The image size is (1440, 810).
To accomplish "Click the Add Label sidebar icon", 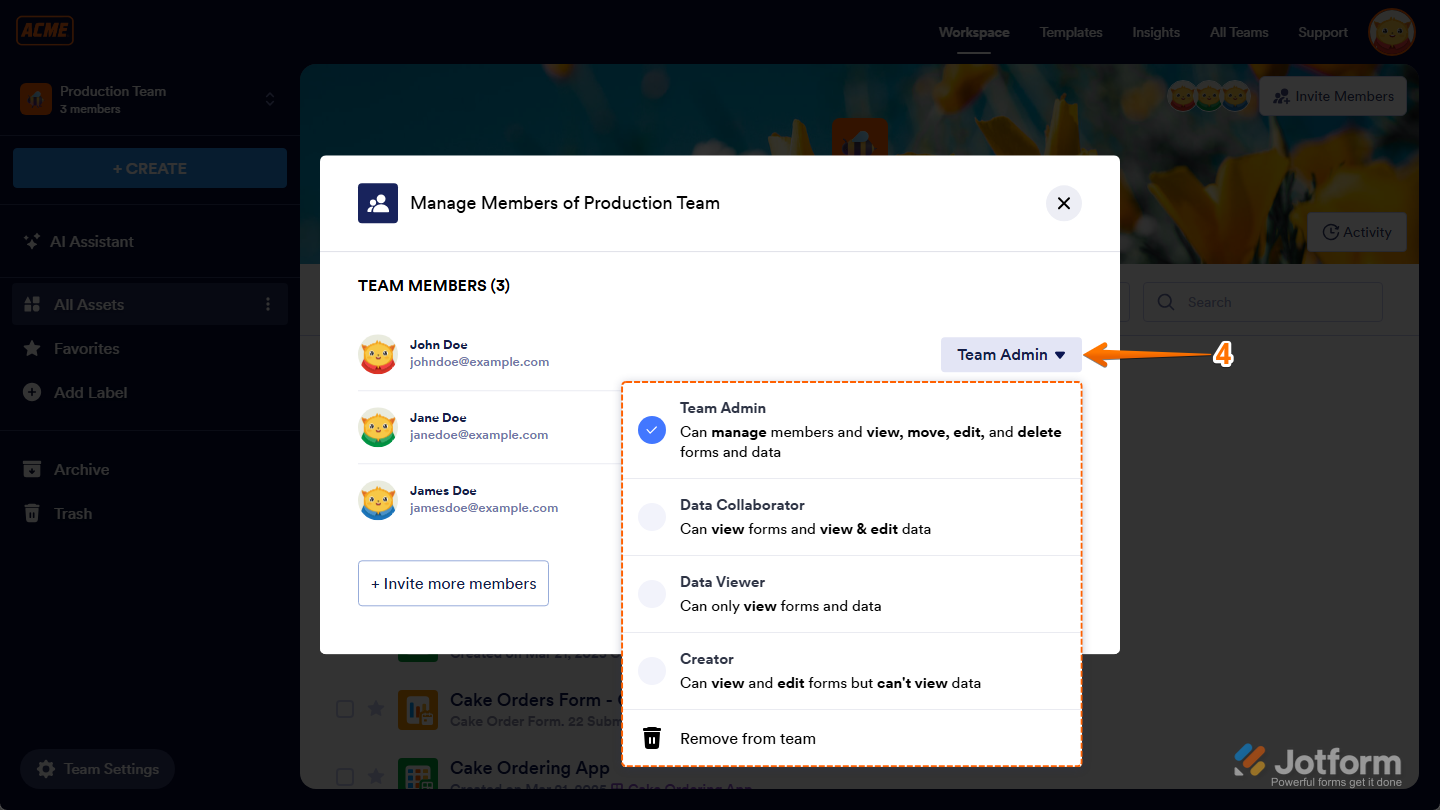I will pyautogui.click(x=30, y=392).
